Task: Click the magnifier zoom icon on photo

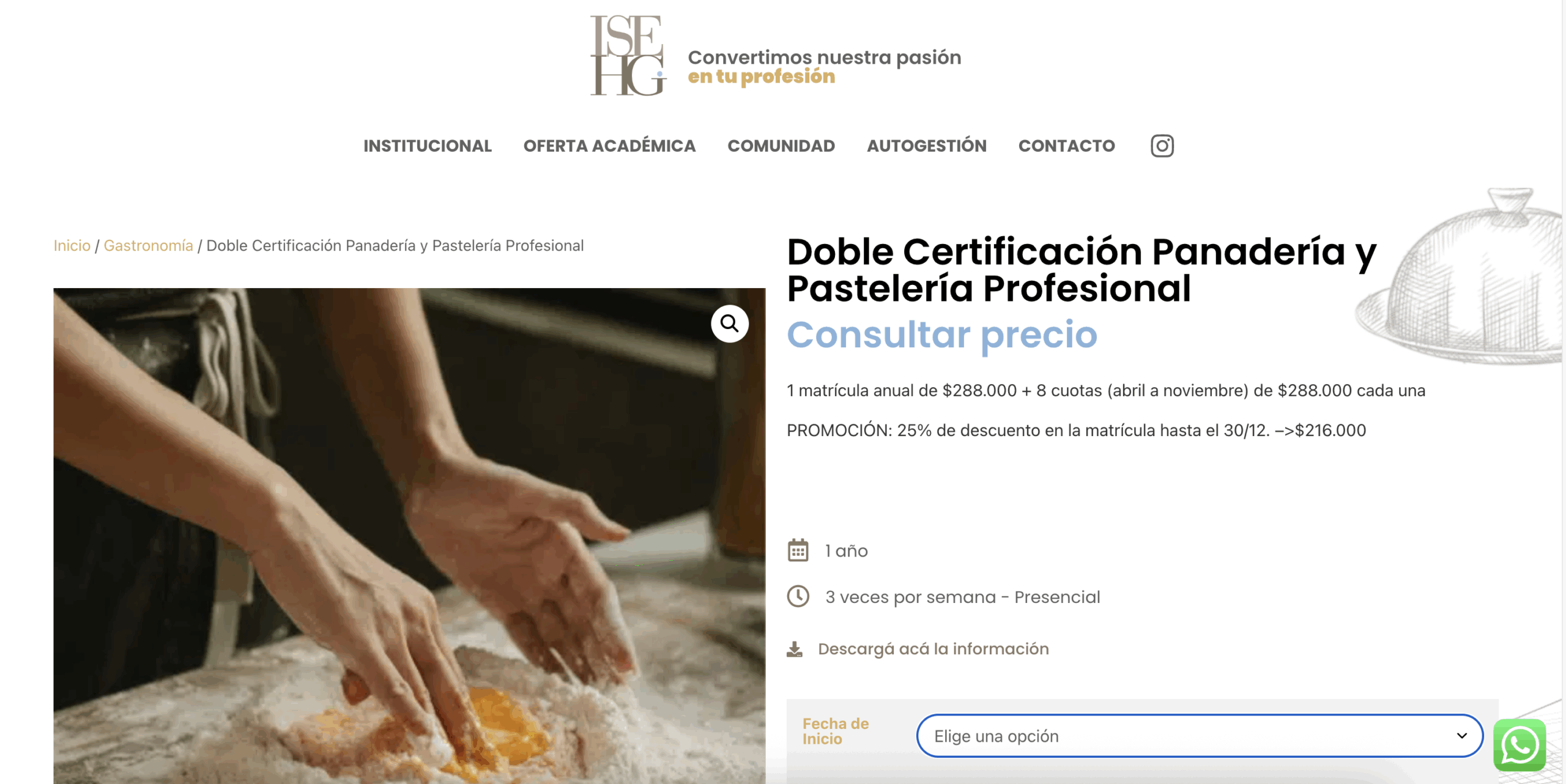Action: coord(729,323)
